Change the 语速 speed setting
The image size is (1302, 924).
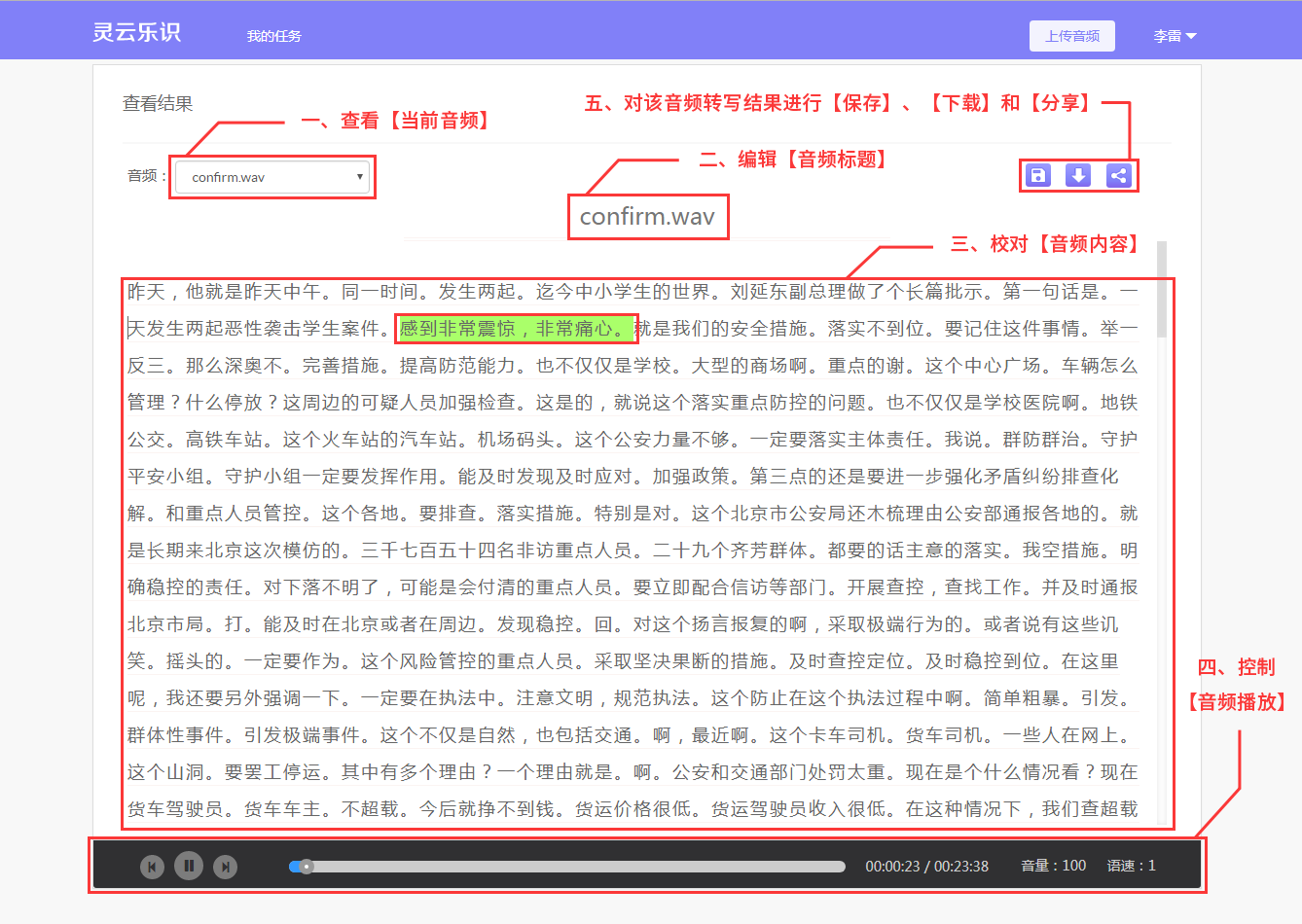[x=1131, y=866]
